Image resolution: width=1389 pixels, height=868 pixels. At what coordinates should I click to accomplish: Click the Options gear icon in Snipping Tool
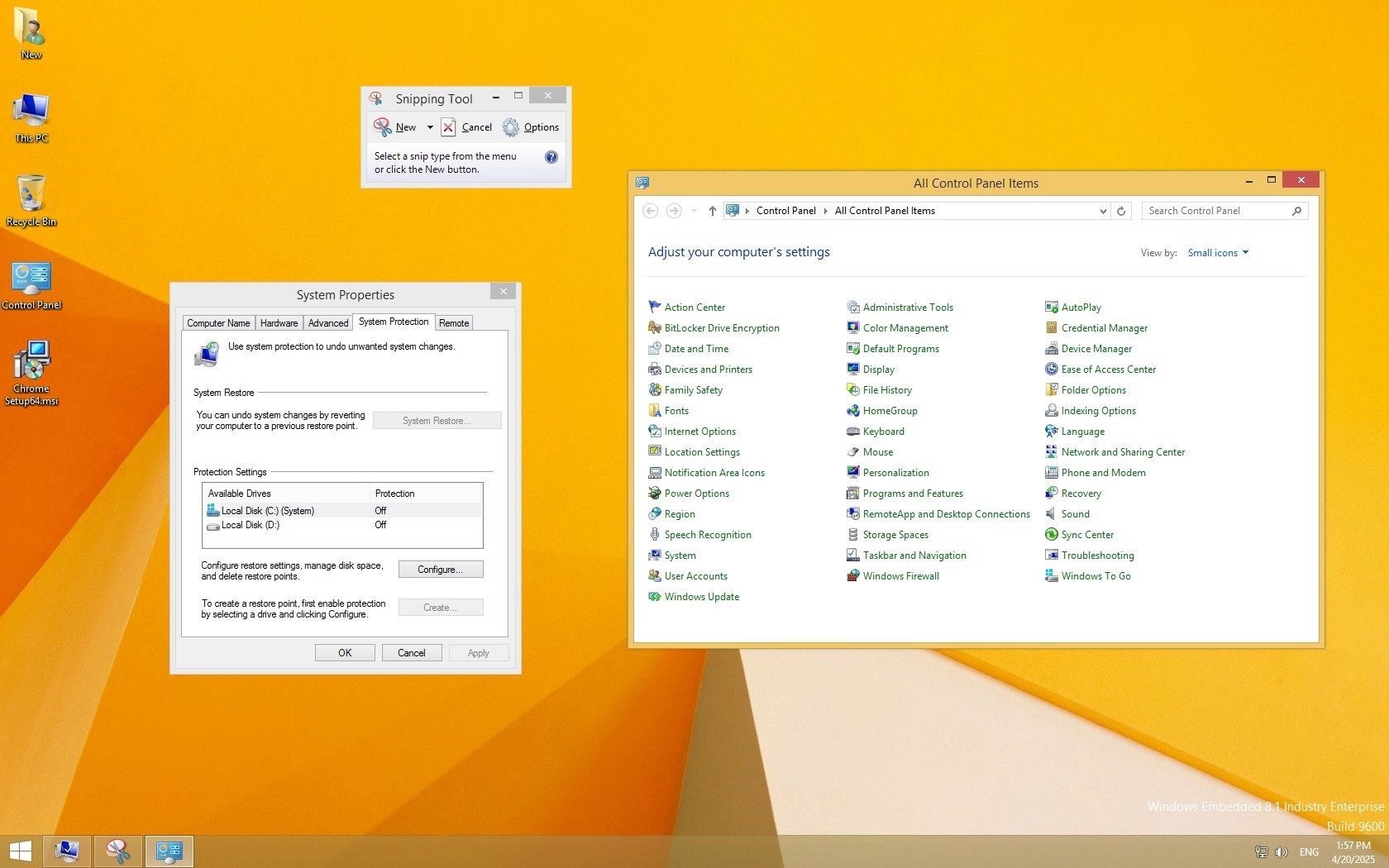(512, 127)
